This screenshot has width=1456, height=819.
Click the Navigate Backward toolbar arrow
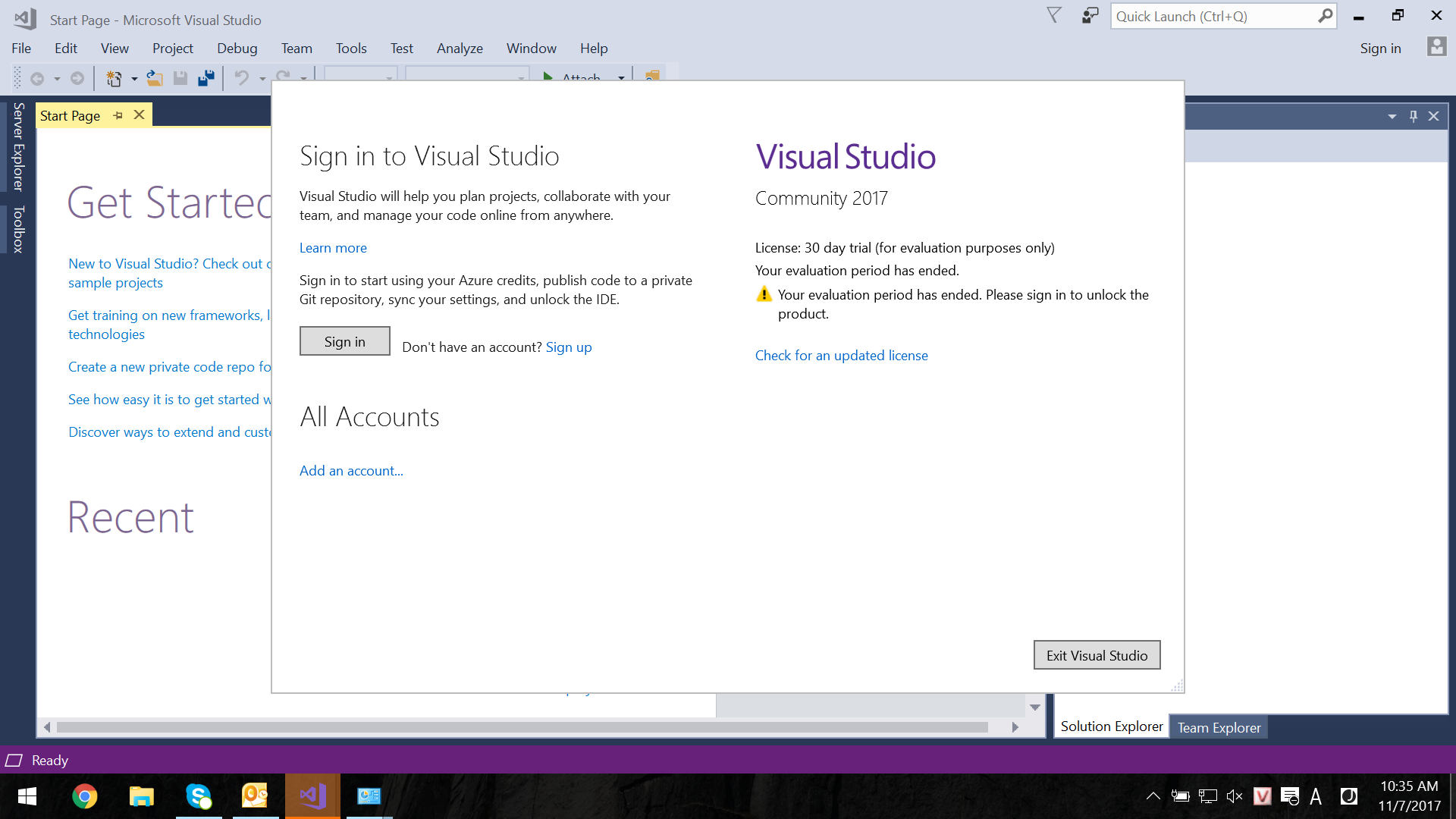pos(36,78)
